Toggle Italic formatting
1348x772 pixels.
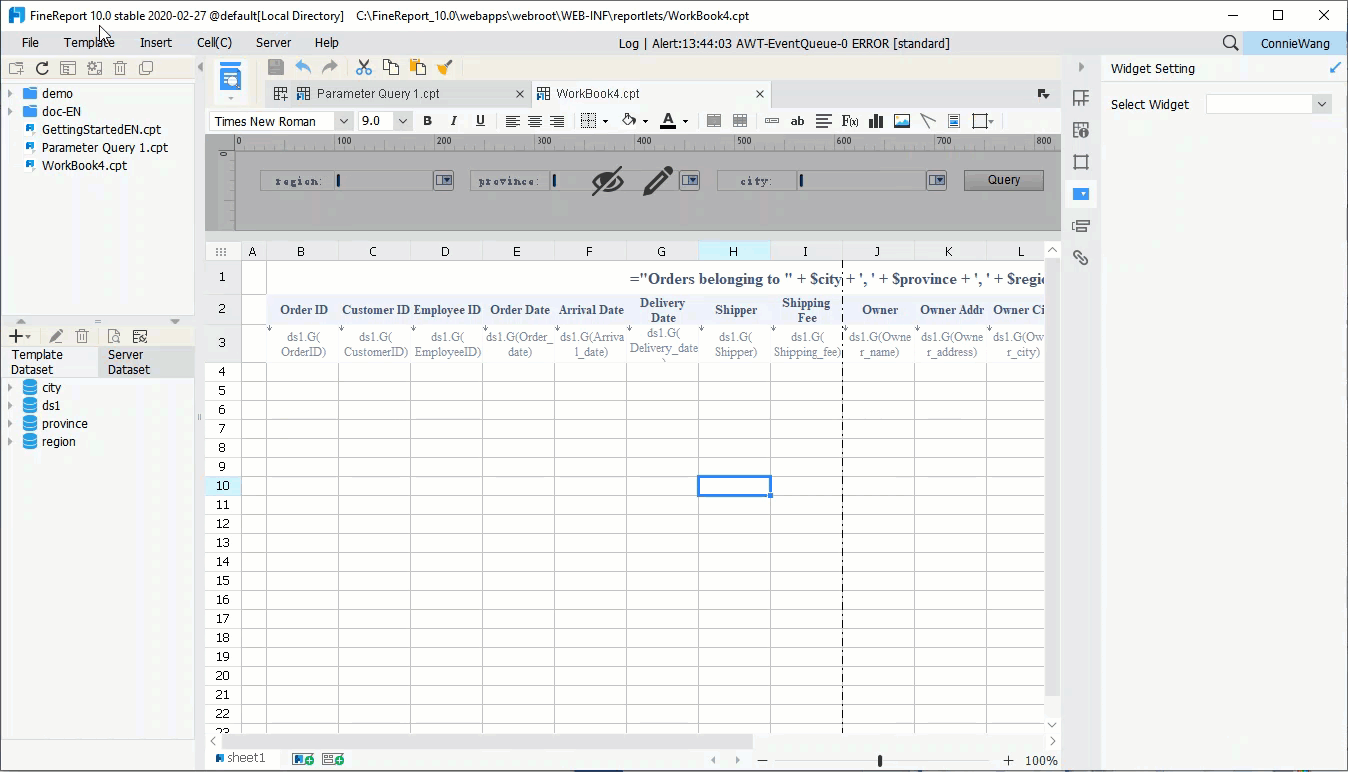pos(454,121)
